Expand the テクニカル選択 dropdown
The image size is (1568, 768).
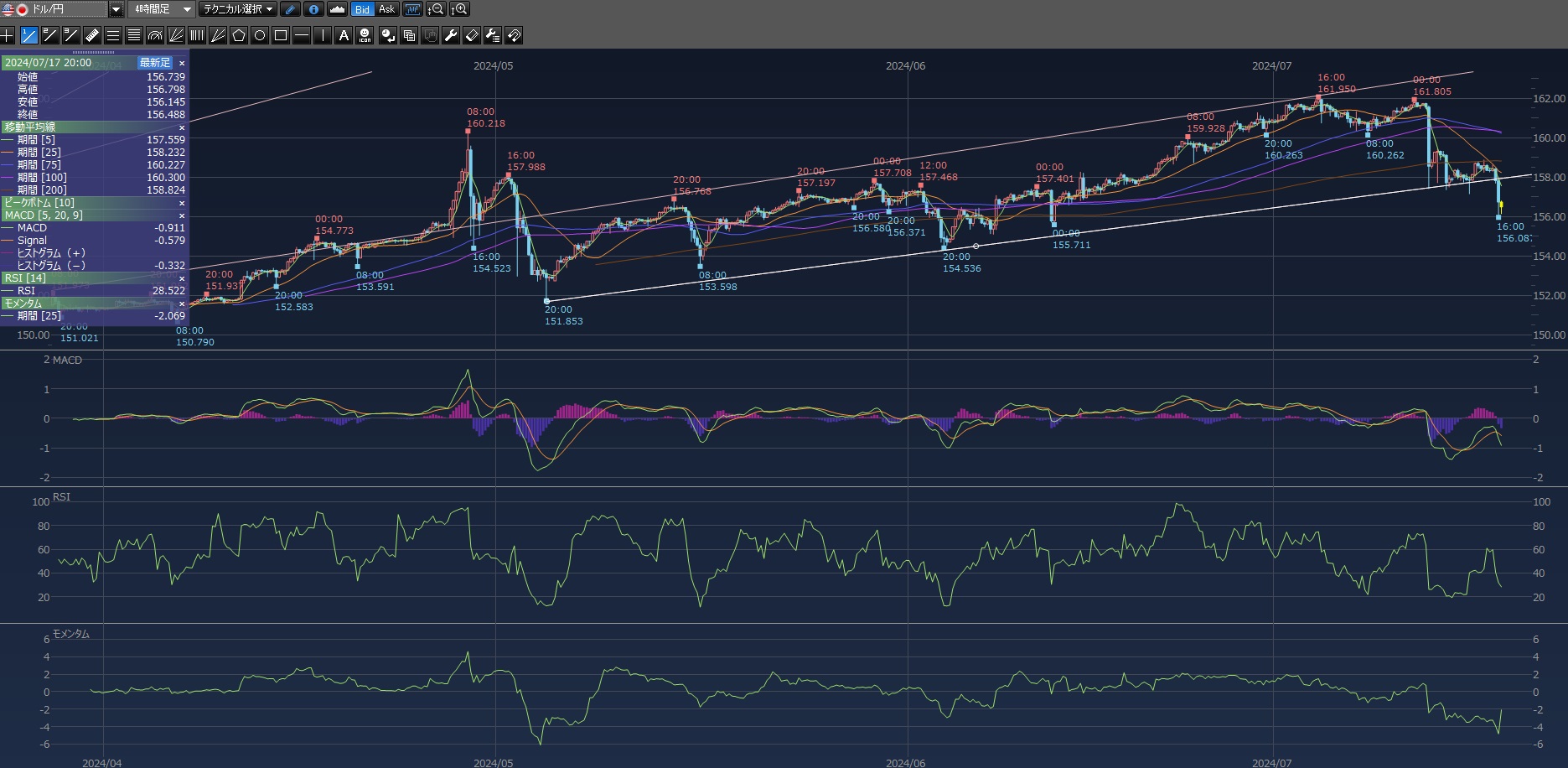click(x=238, y=9)
